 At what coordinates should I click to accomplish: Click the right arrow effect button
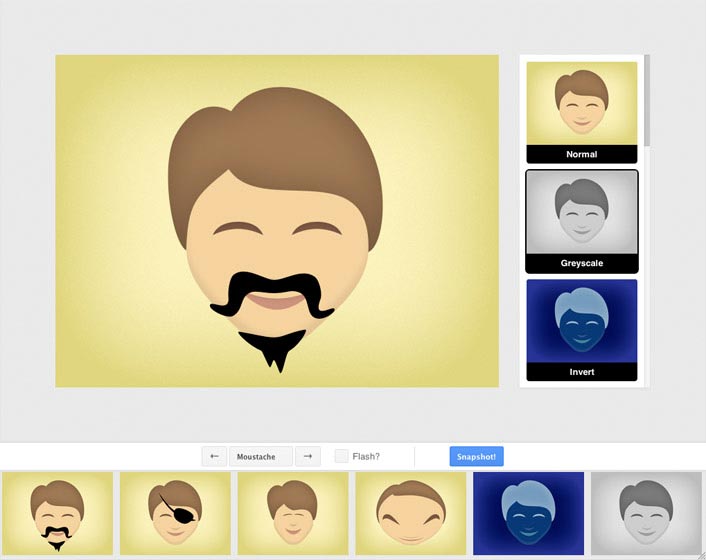(308, 457)
